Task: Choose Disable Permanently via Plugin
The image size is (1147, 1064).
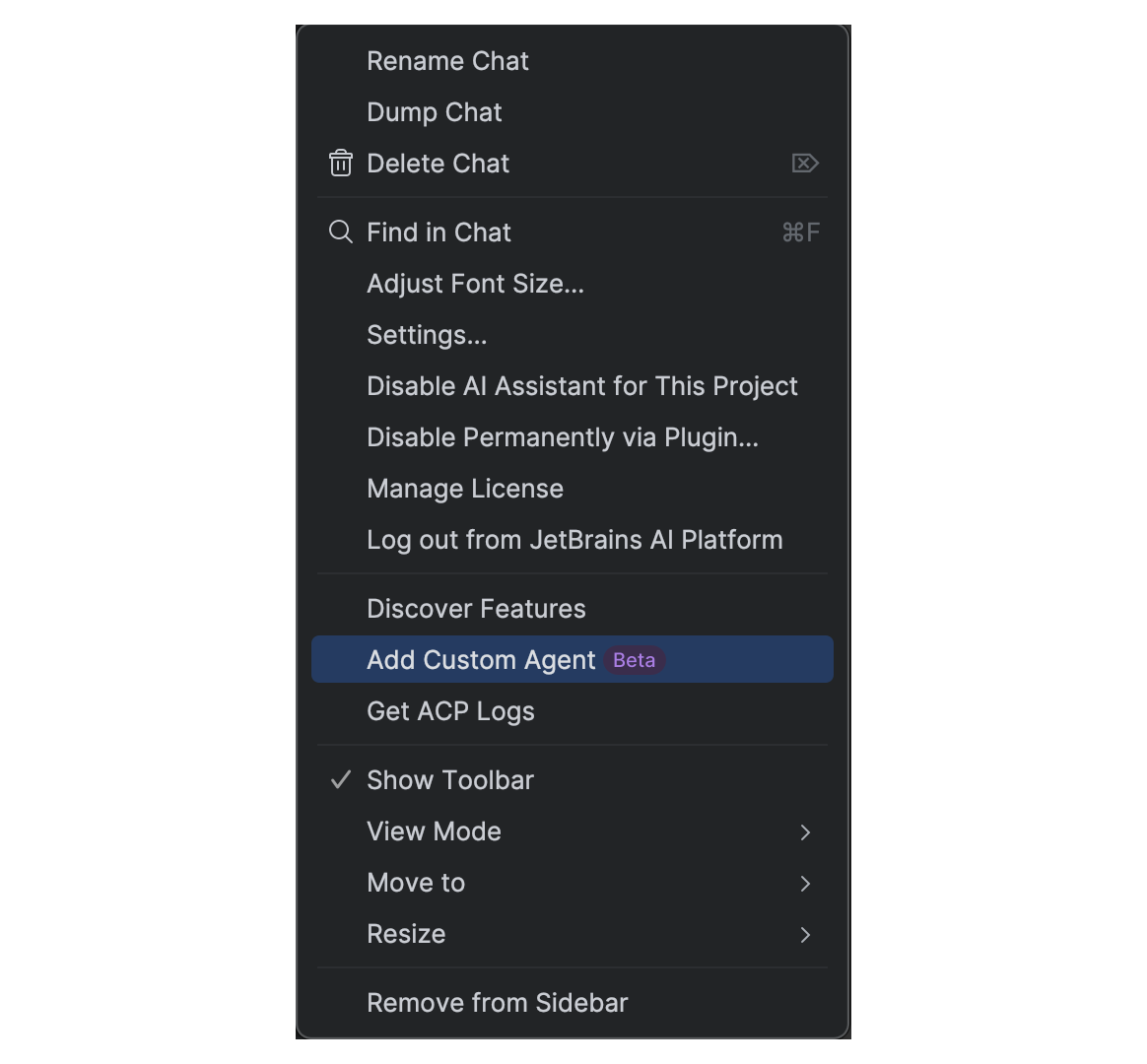Action: (x=562, y=437)
